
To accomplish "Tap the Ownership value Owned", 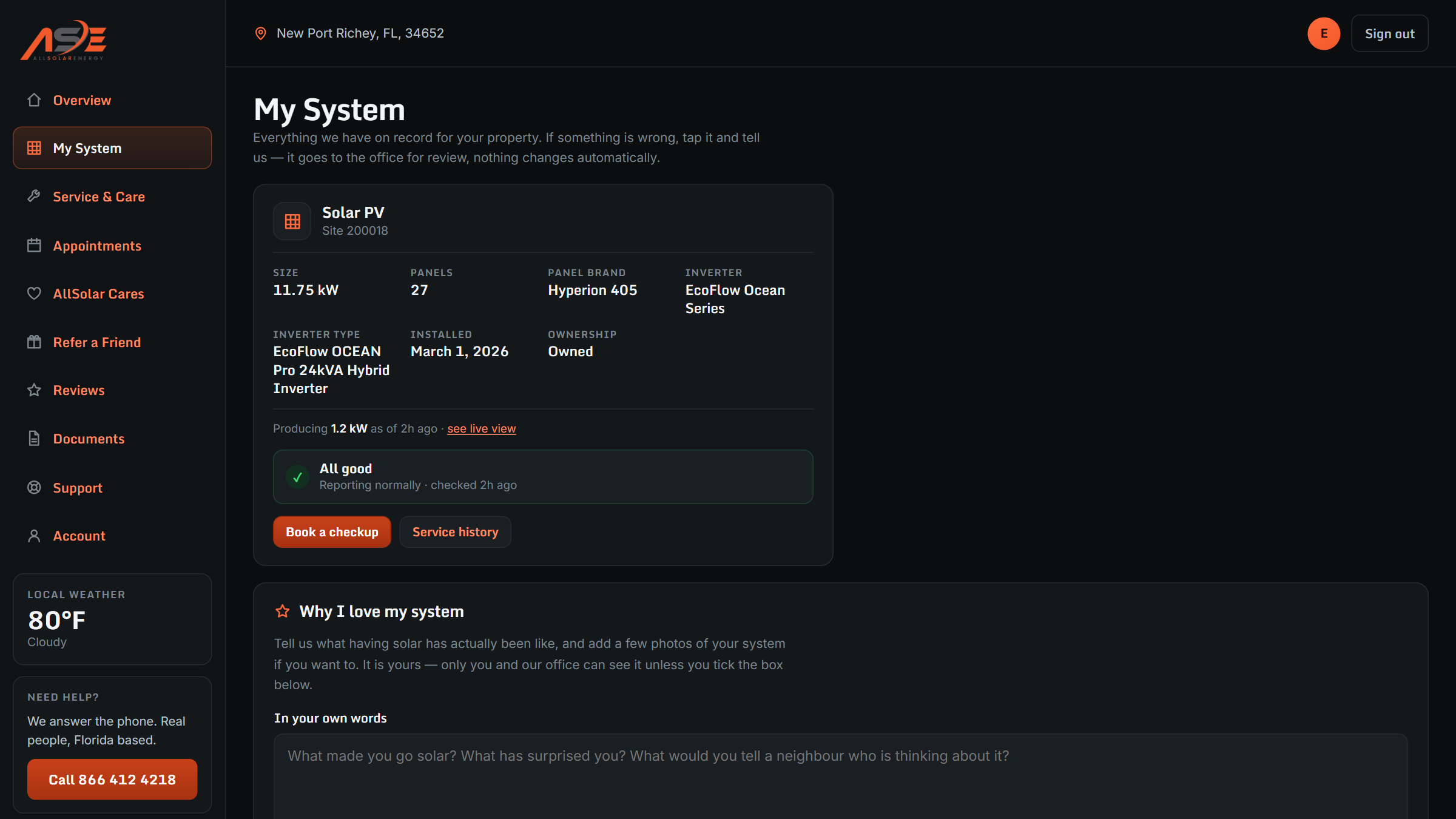I will pos(570,351).
